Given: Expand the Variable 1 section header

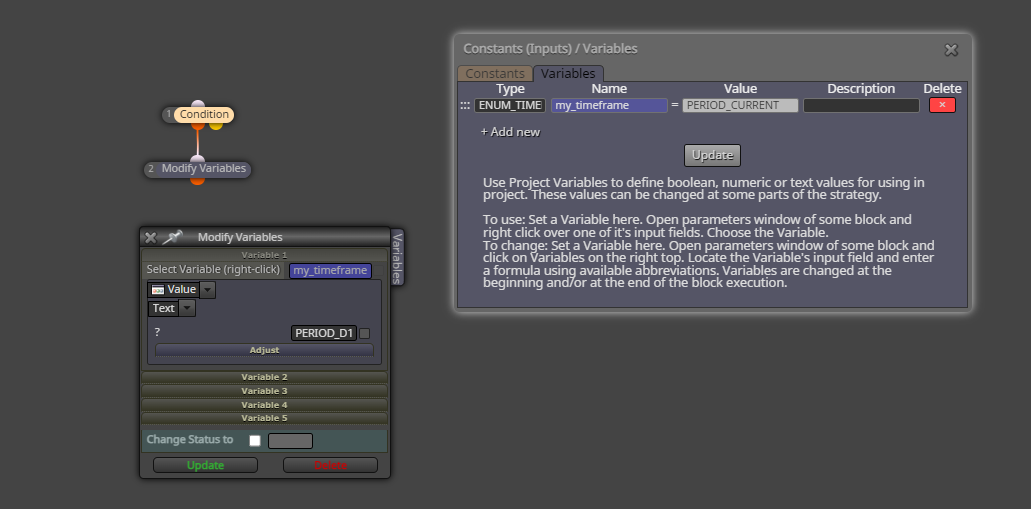Looking at the screenshot, I should pos(264,255).
